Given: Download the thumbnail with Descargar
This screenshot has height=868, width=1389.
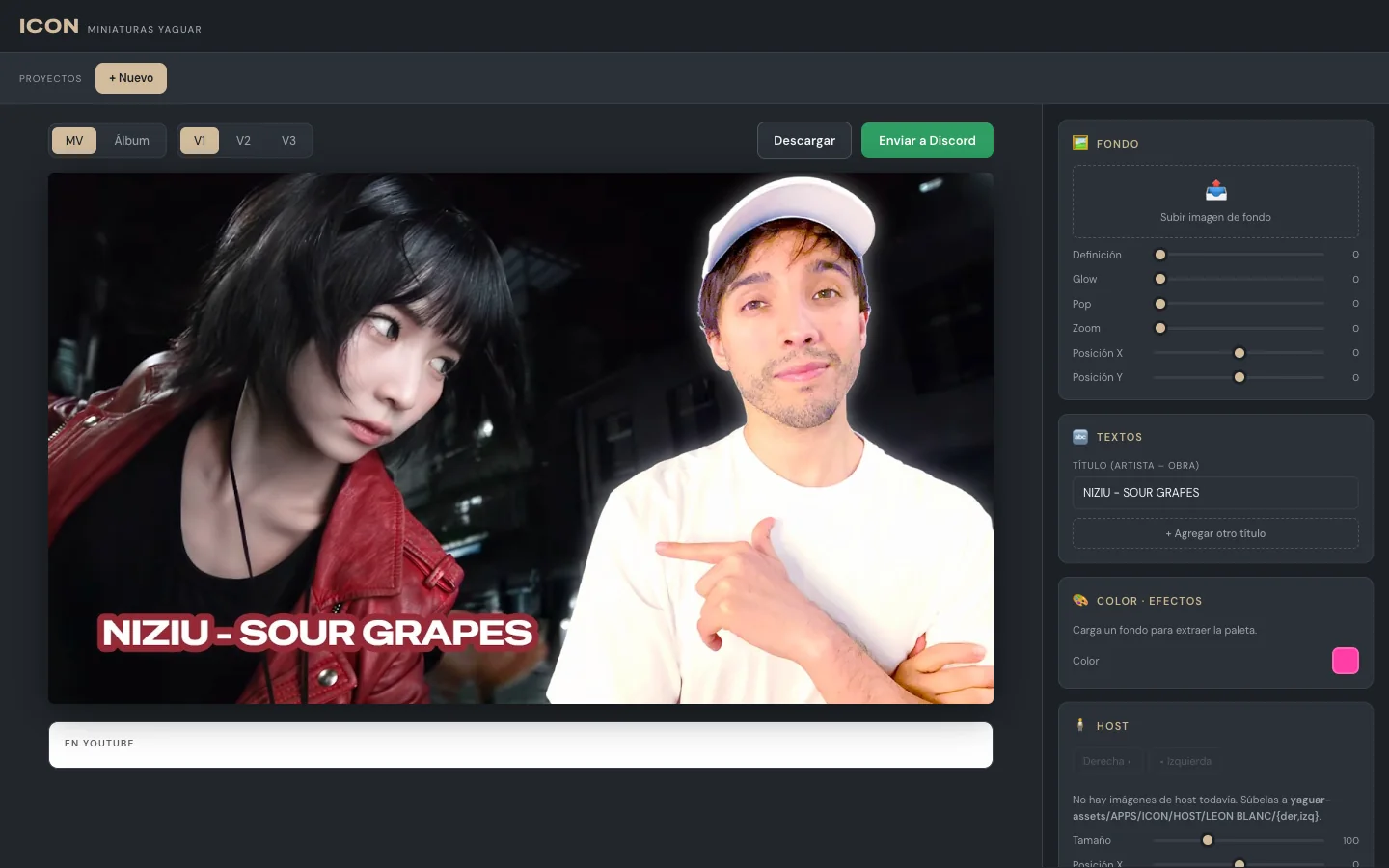Looking at the screenshot, I should tap(804, 141).
